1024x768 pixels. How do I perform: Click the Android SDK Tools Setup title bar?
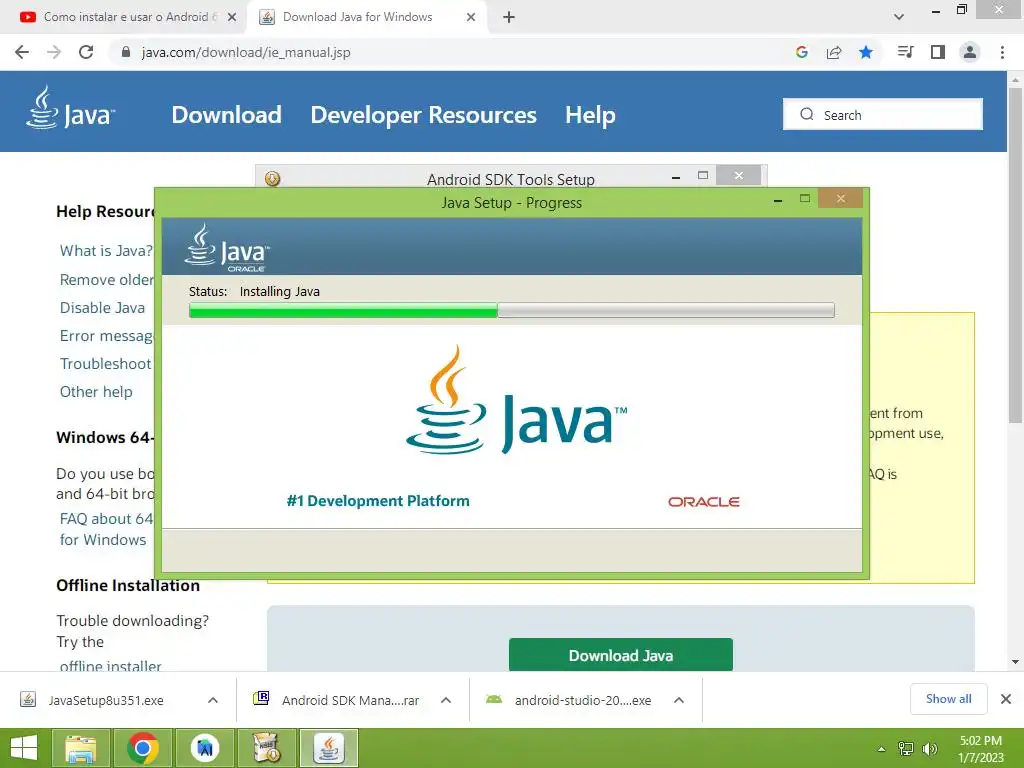[x=511, y=178]
